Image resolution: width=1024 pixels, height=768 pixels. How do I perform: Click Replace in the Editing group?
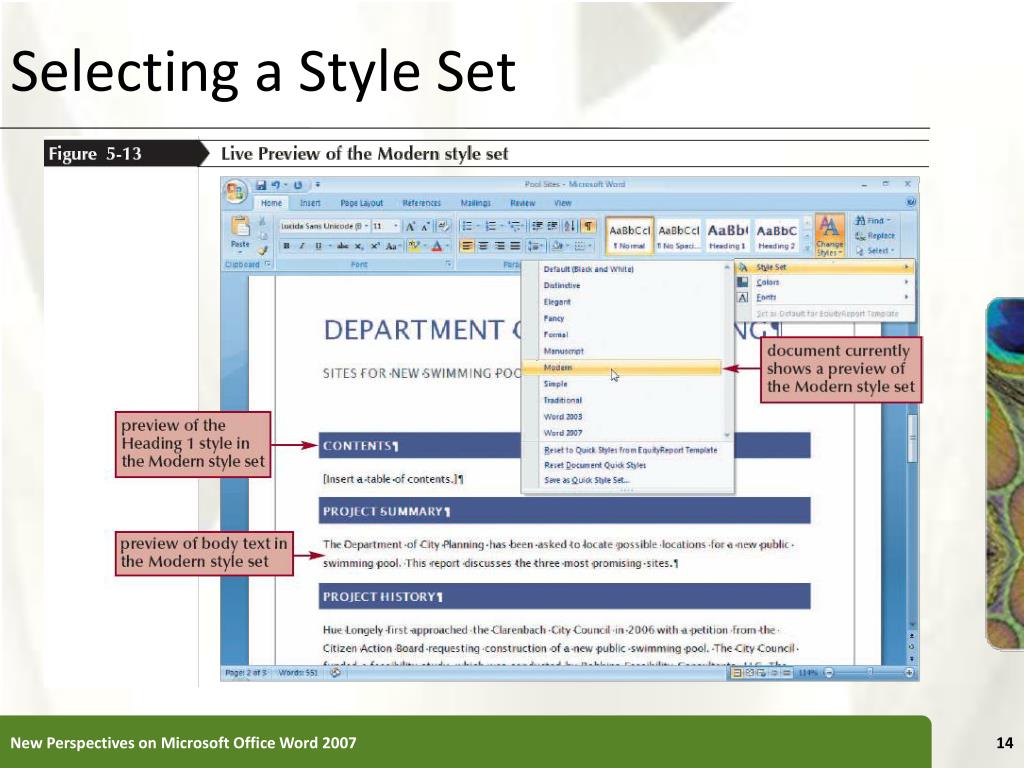tap(875, 236)
